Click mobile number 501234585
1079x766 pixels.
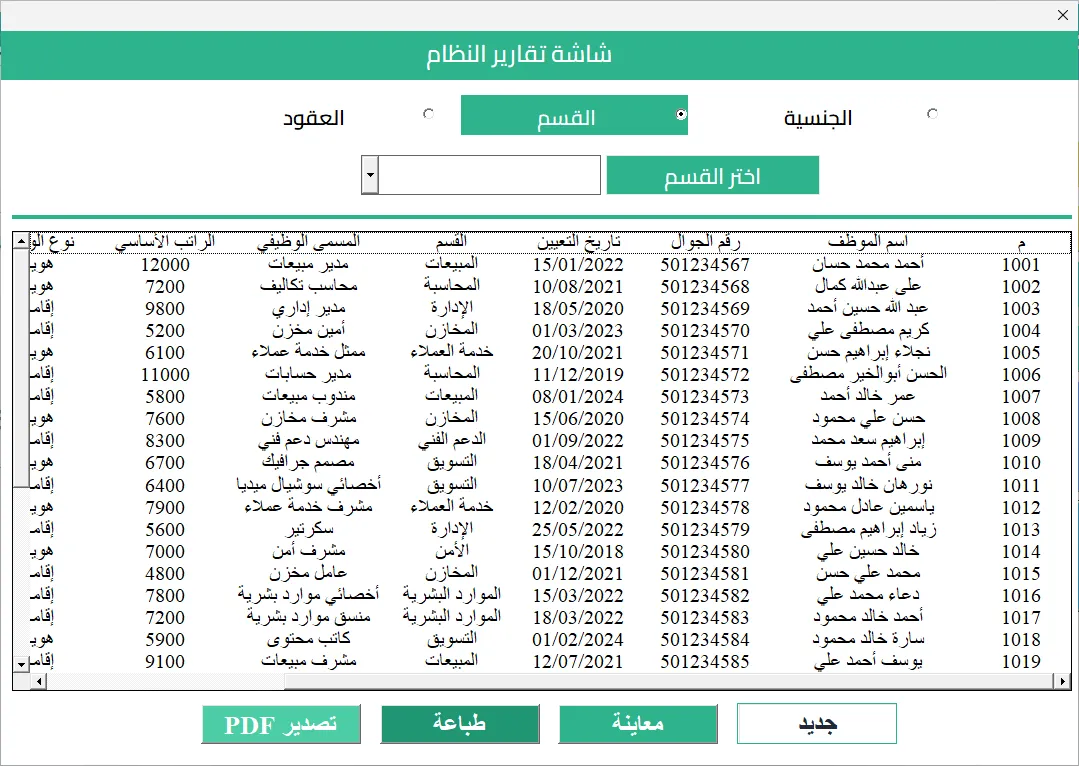[x=705, y=661]
